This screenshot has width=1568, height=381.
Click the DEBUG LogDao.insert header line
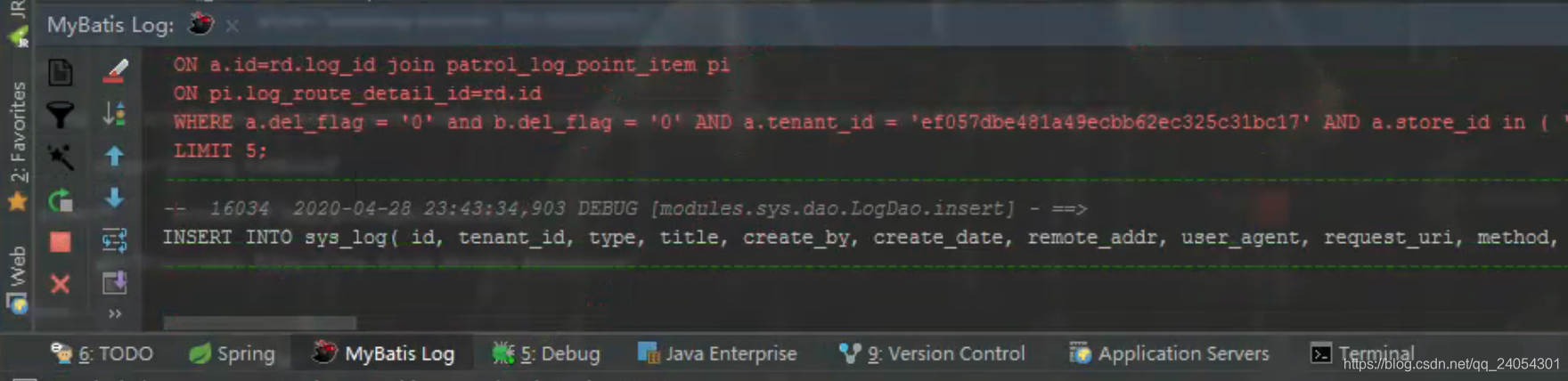pyautogui.click(x=625, y=208)
